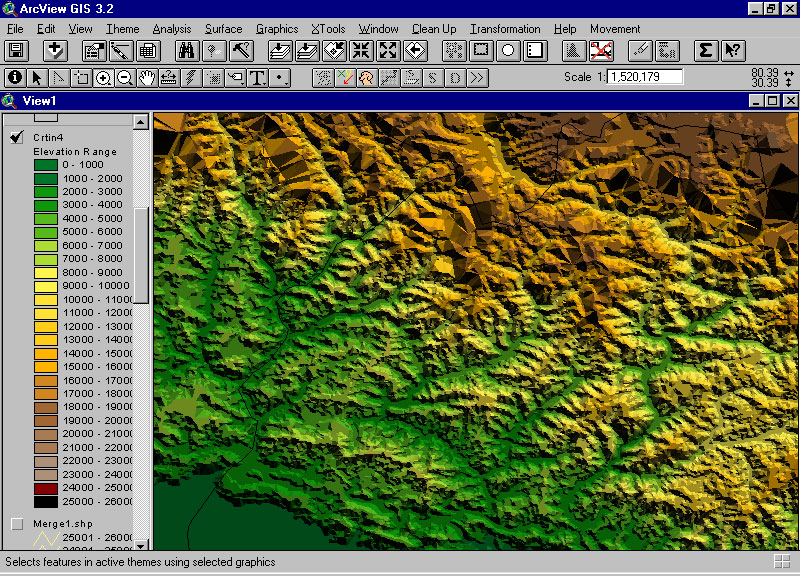Image resolution: width=800 pixels, height=576 pixels.
Task: Select the Crtin4 theme name in legend
Action: [47, 137]
